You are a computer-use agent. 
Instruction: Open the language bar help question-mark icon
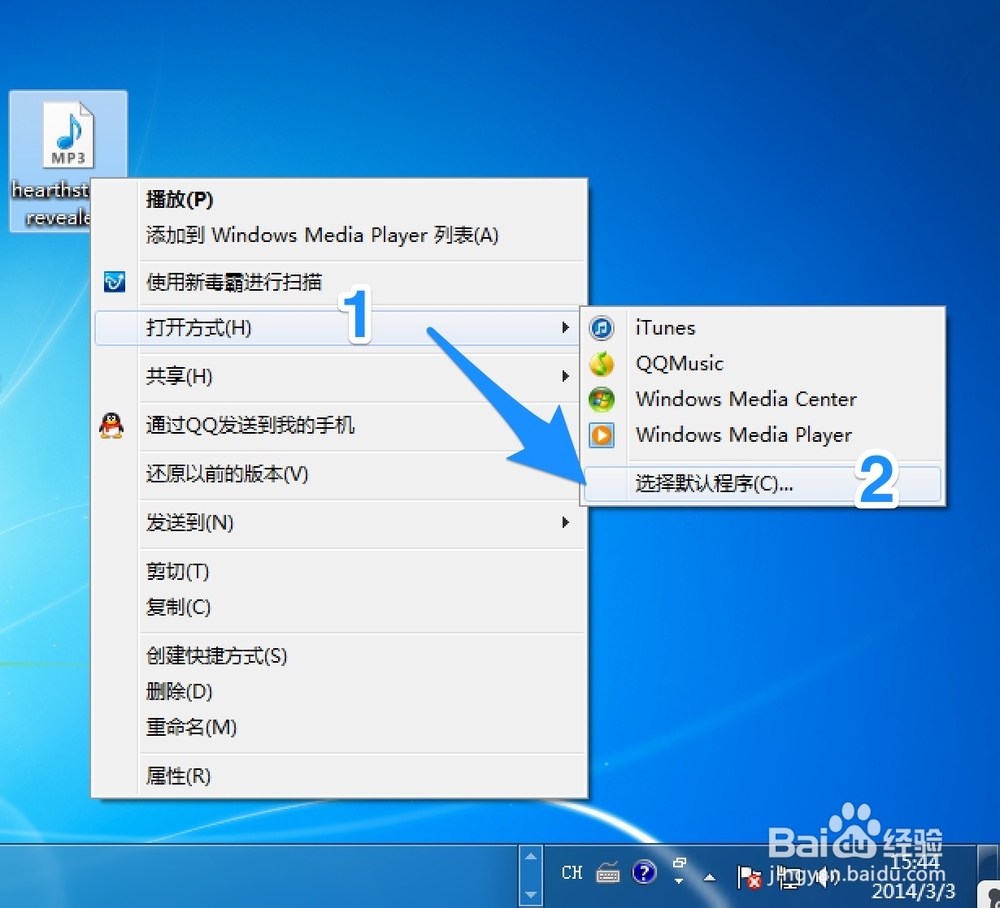tap(644, 872)
